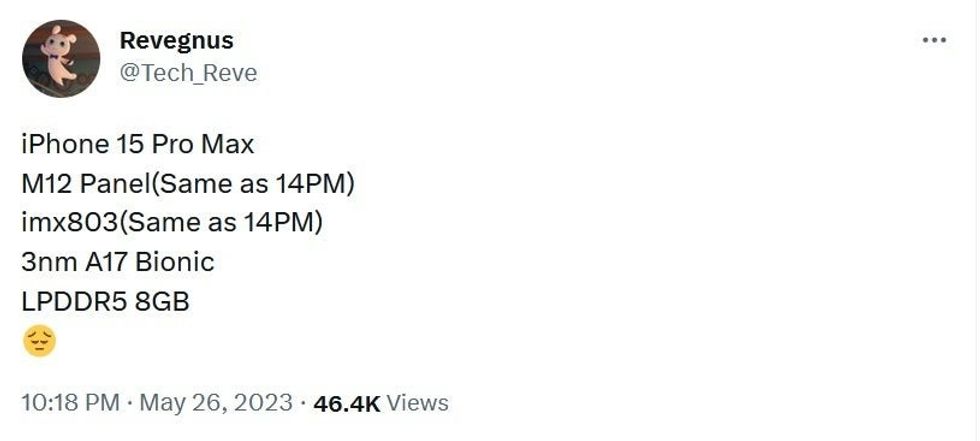This screenshot has width=980, height=441.
Task: Click the dot separator before the view count
Action: point(302,403)
